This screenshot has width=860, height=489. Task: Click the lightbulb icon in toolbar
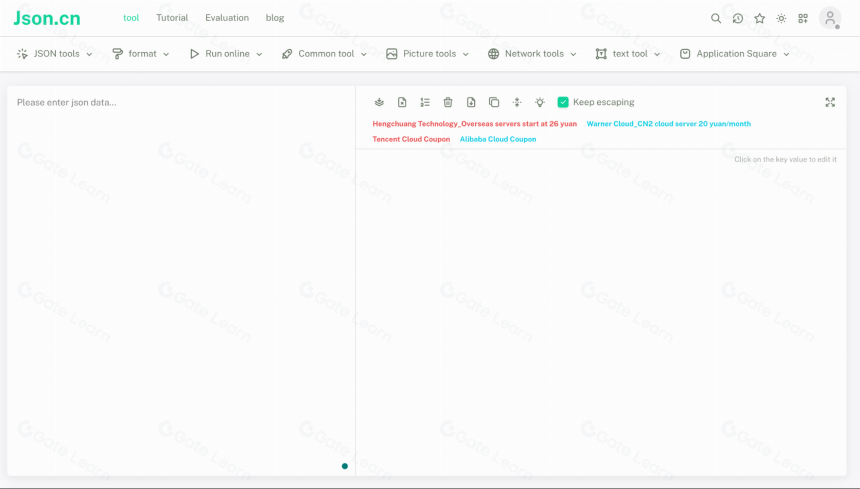point(540,102)
